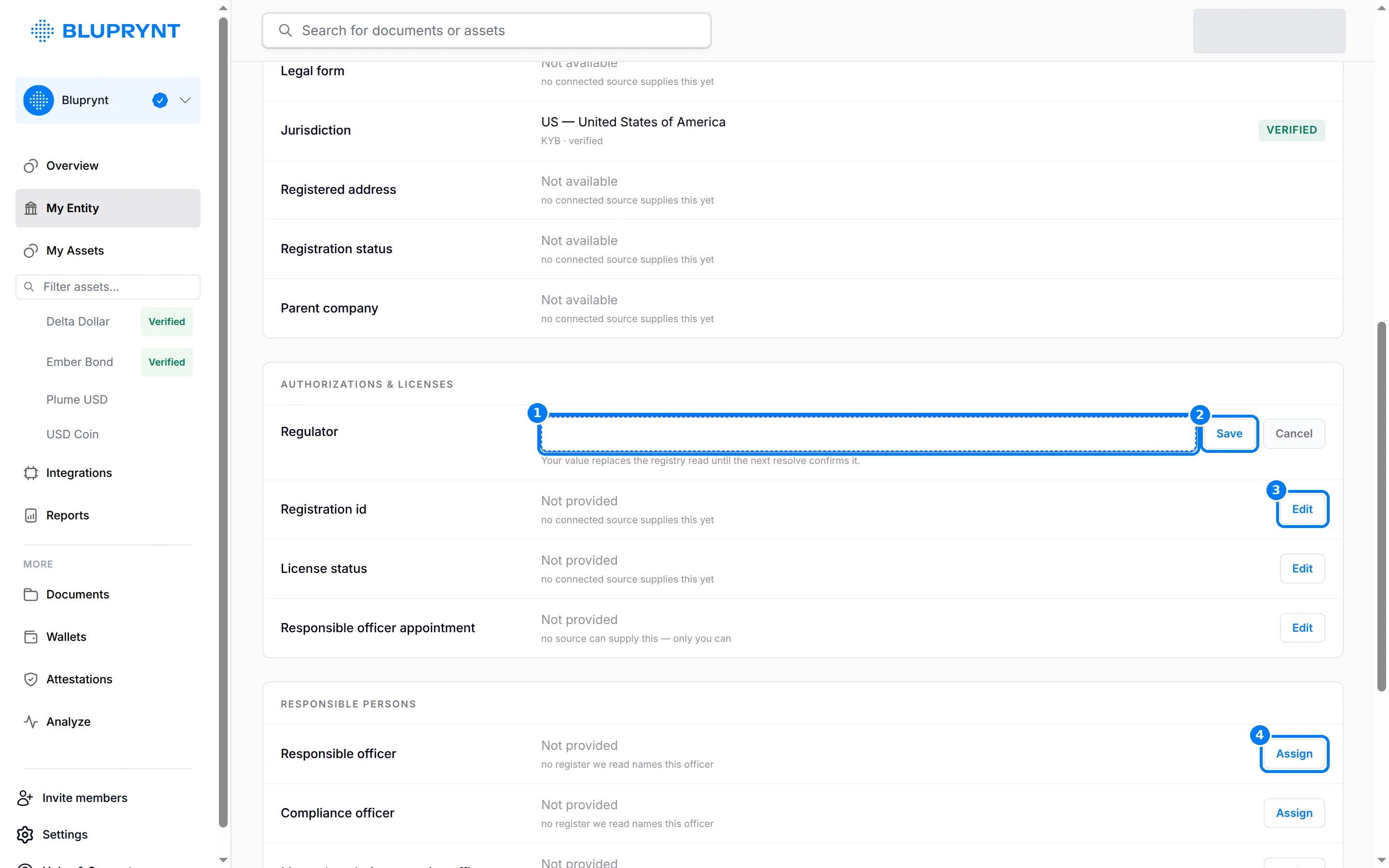Click the Wallets icon
Viewport: 1389px width, 868px height.
[31, 637]
